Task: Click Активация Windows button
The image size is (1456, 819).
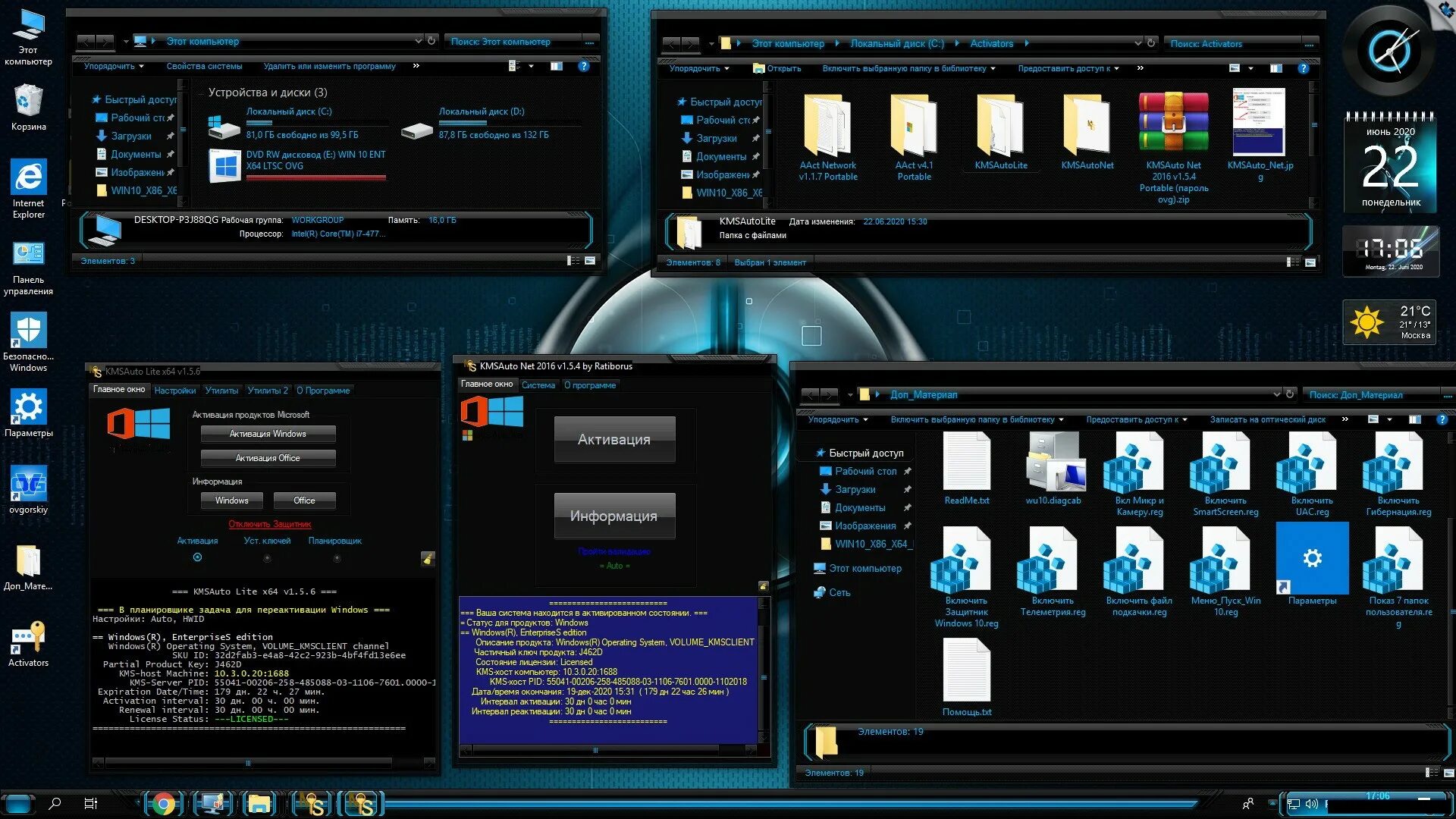Action: pyautogui.click(x=268, y=434)
